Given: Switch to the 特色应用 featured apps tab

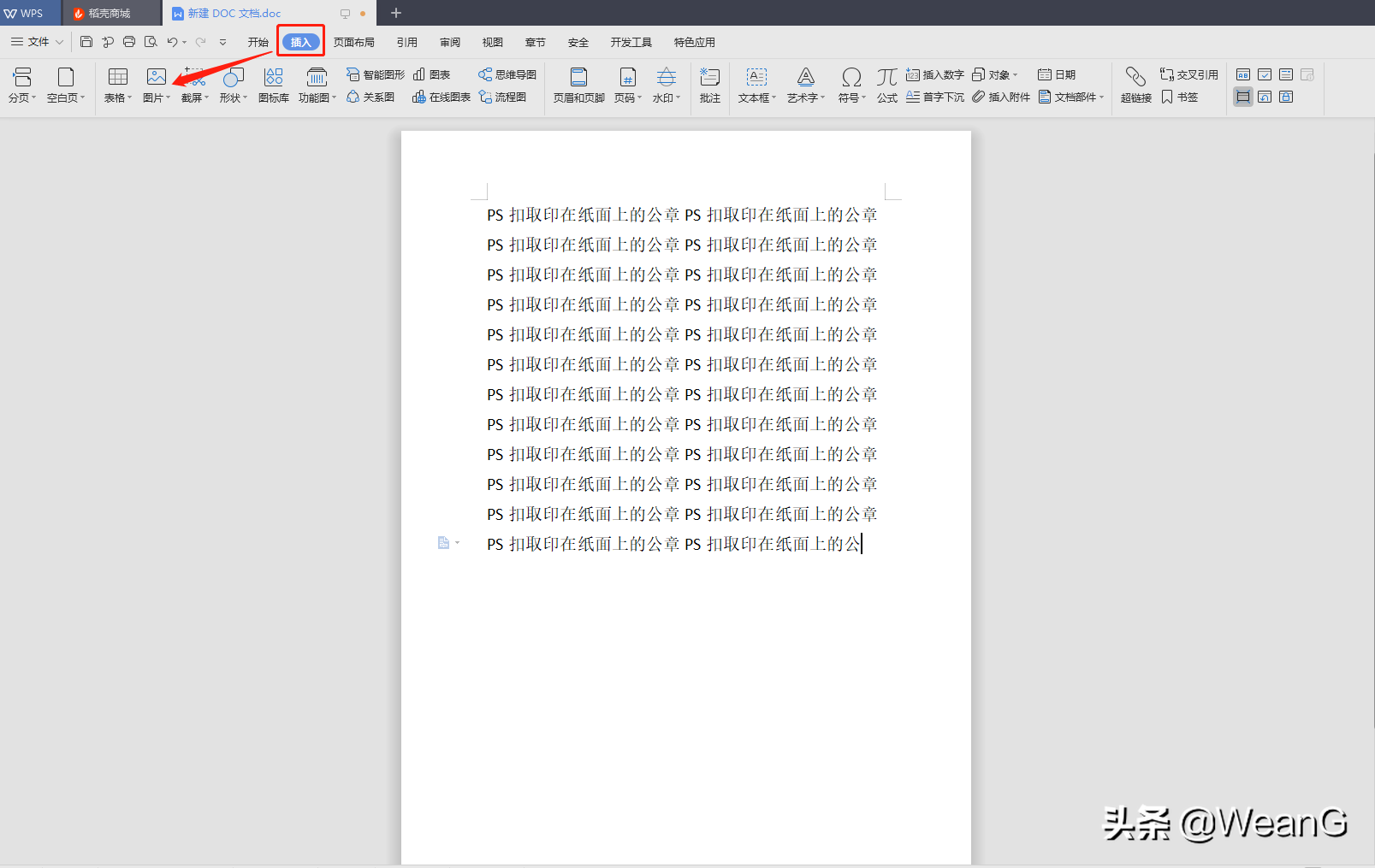Looking at the screenshot, I should [695, 42].
